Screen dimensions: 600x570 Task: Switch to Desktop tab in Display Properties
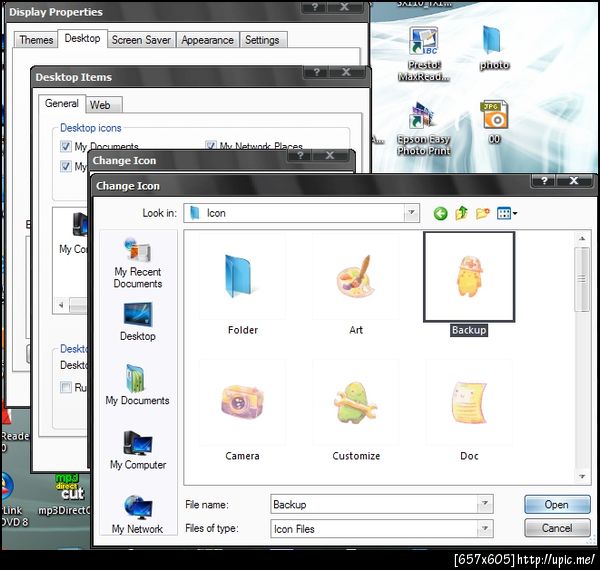[82, 38]
